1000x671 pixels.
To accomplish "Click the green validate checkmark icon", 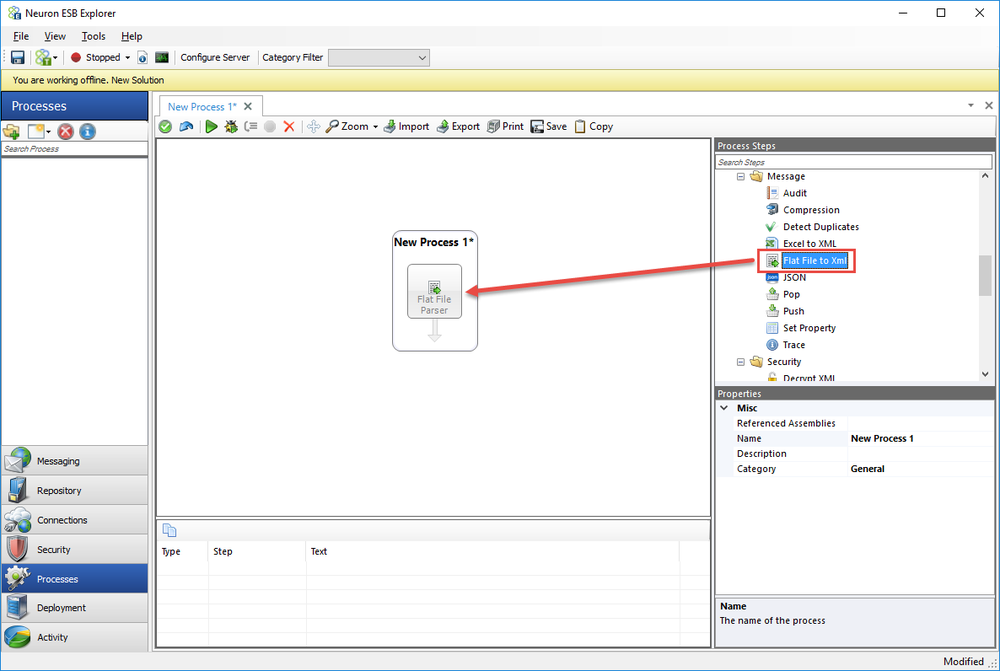I will click(x=165, y=126).
